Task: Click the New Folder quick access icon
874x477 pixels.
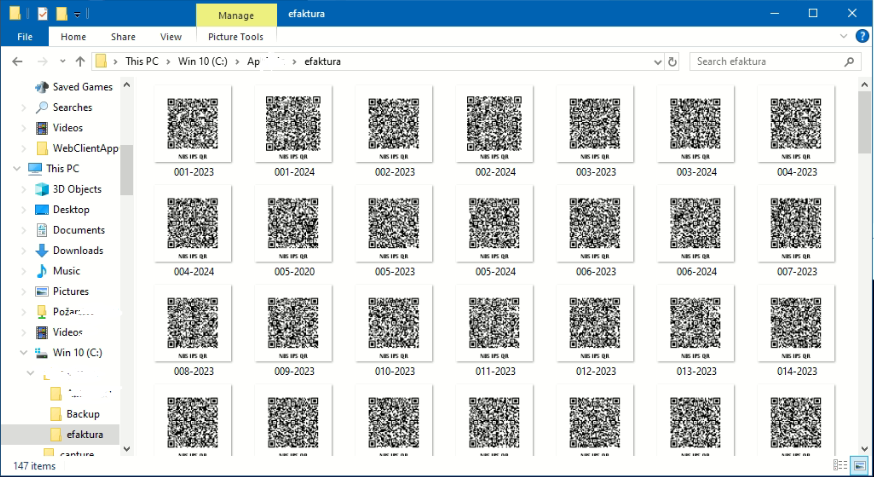Action: pyautogui.click(x=61, y=13)
